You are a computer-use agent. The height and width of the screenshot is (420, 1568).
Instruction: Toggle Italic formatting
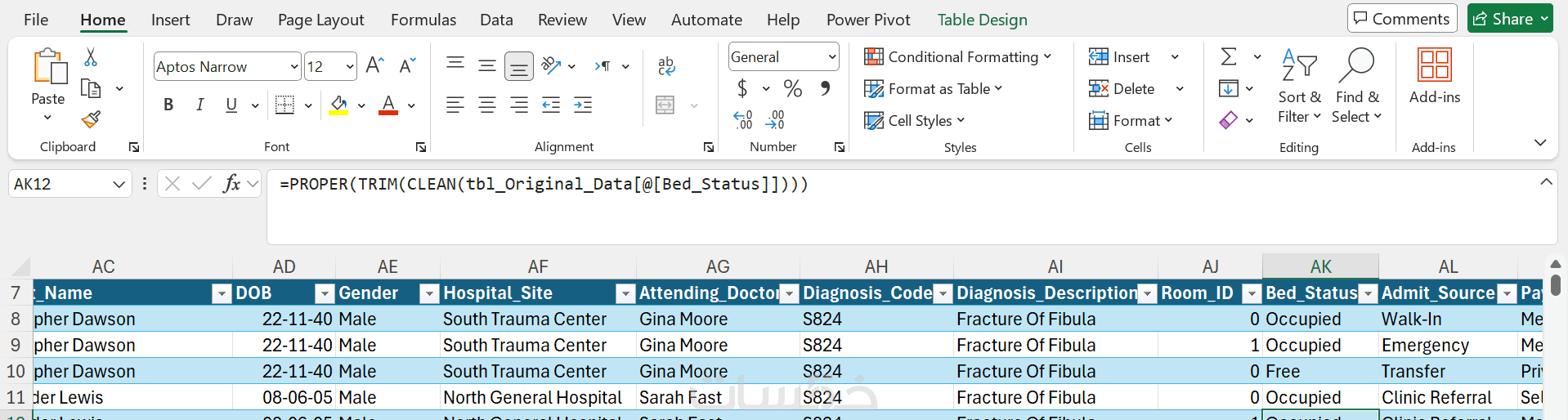pos(199,105)
